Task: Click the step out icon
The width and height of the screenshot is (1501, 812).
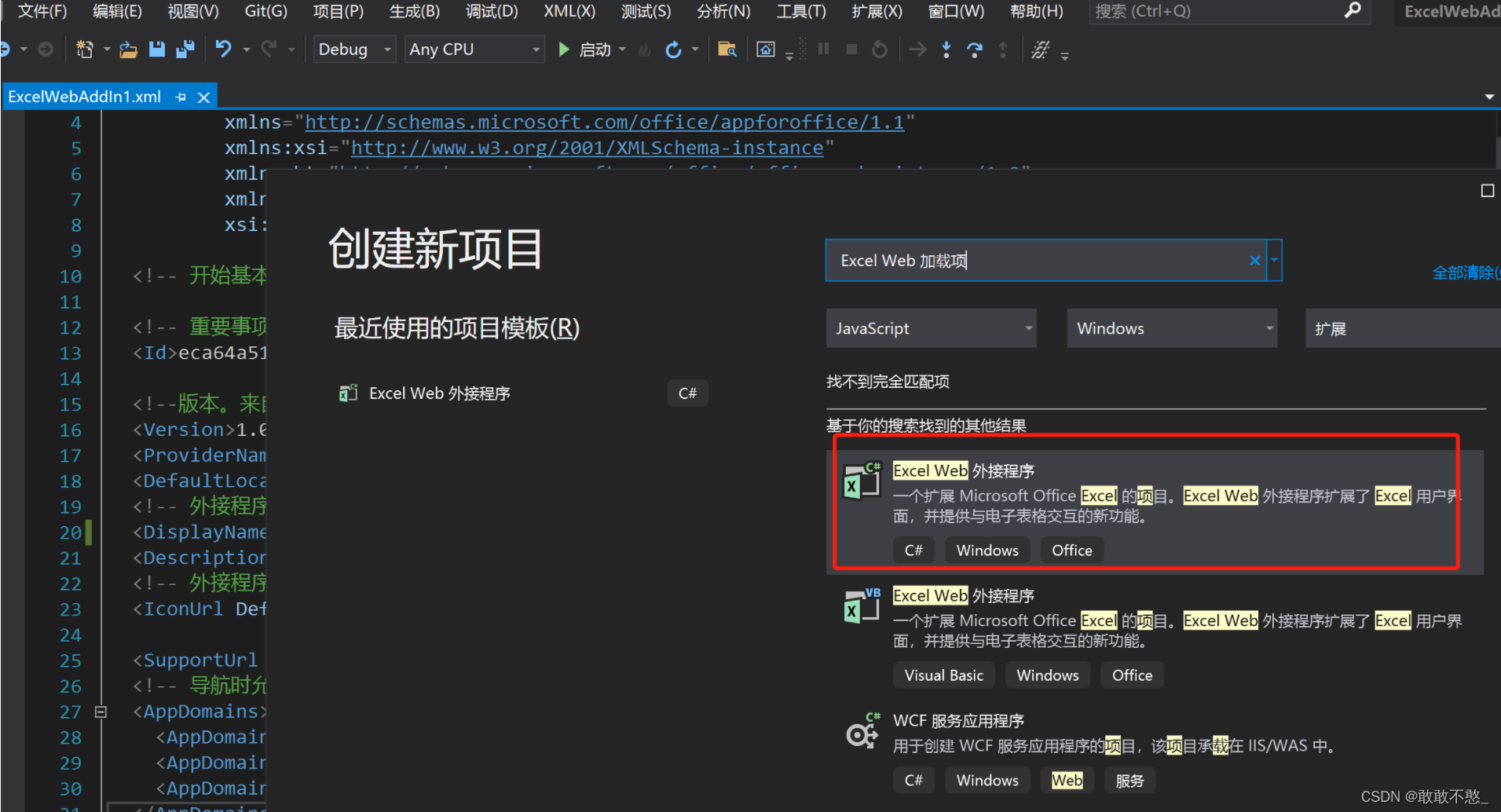Action: coord(1003,49)
